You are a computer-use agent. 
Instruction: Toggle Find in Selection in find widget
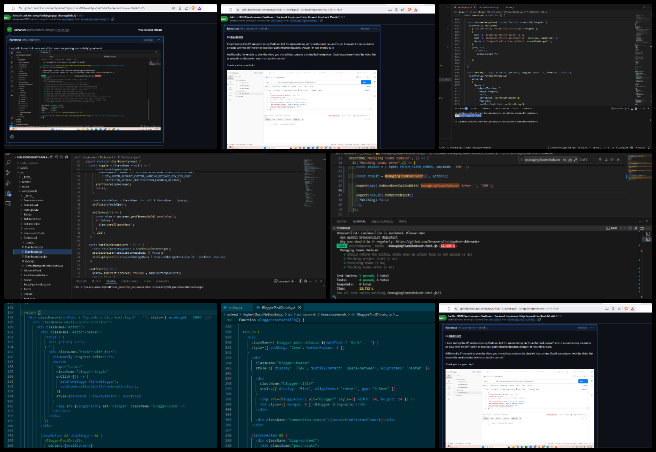(x=612, y=160)
